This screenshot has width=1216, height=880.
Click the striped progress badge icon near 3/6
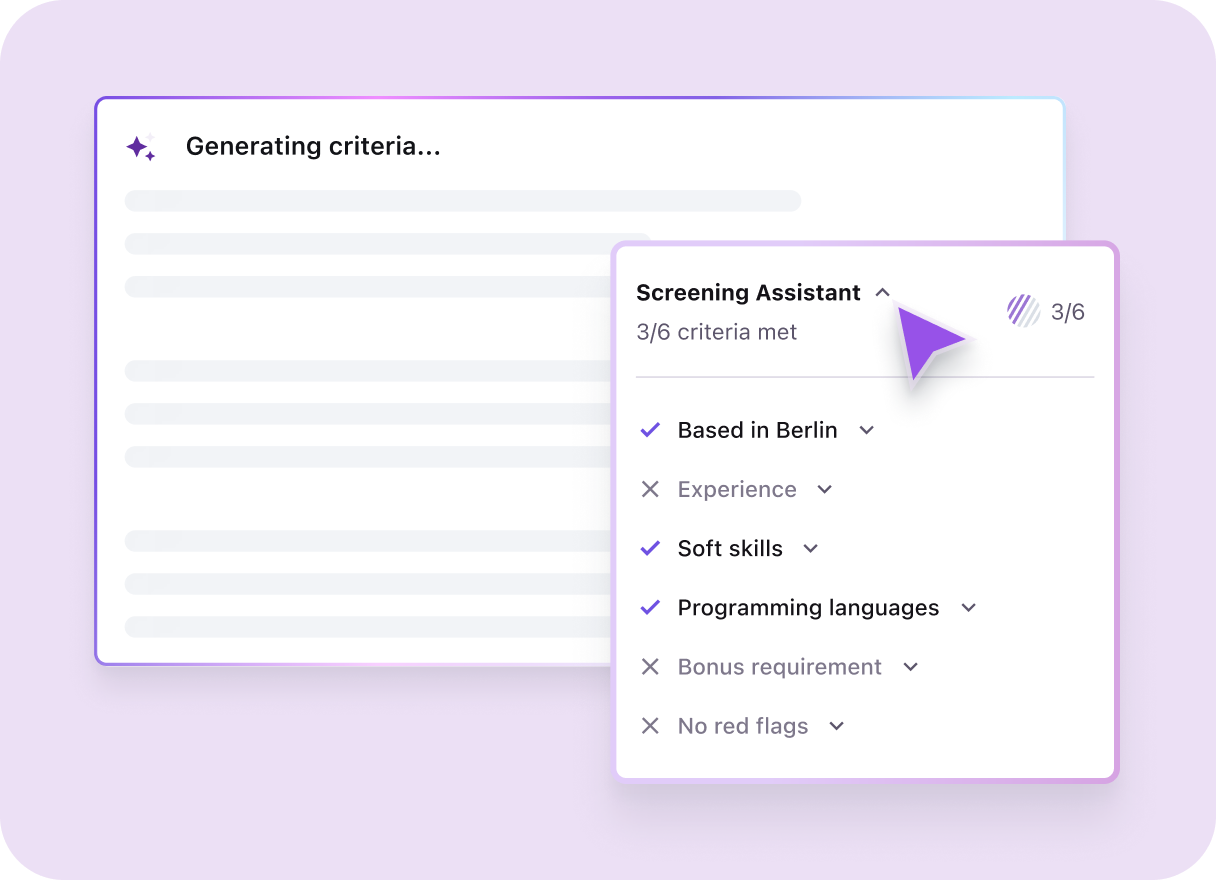pos(1022,311)
